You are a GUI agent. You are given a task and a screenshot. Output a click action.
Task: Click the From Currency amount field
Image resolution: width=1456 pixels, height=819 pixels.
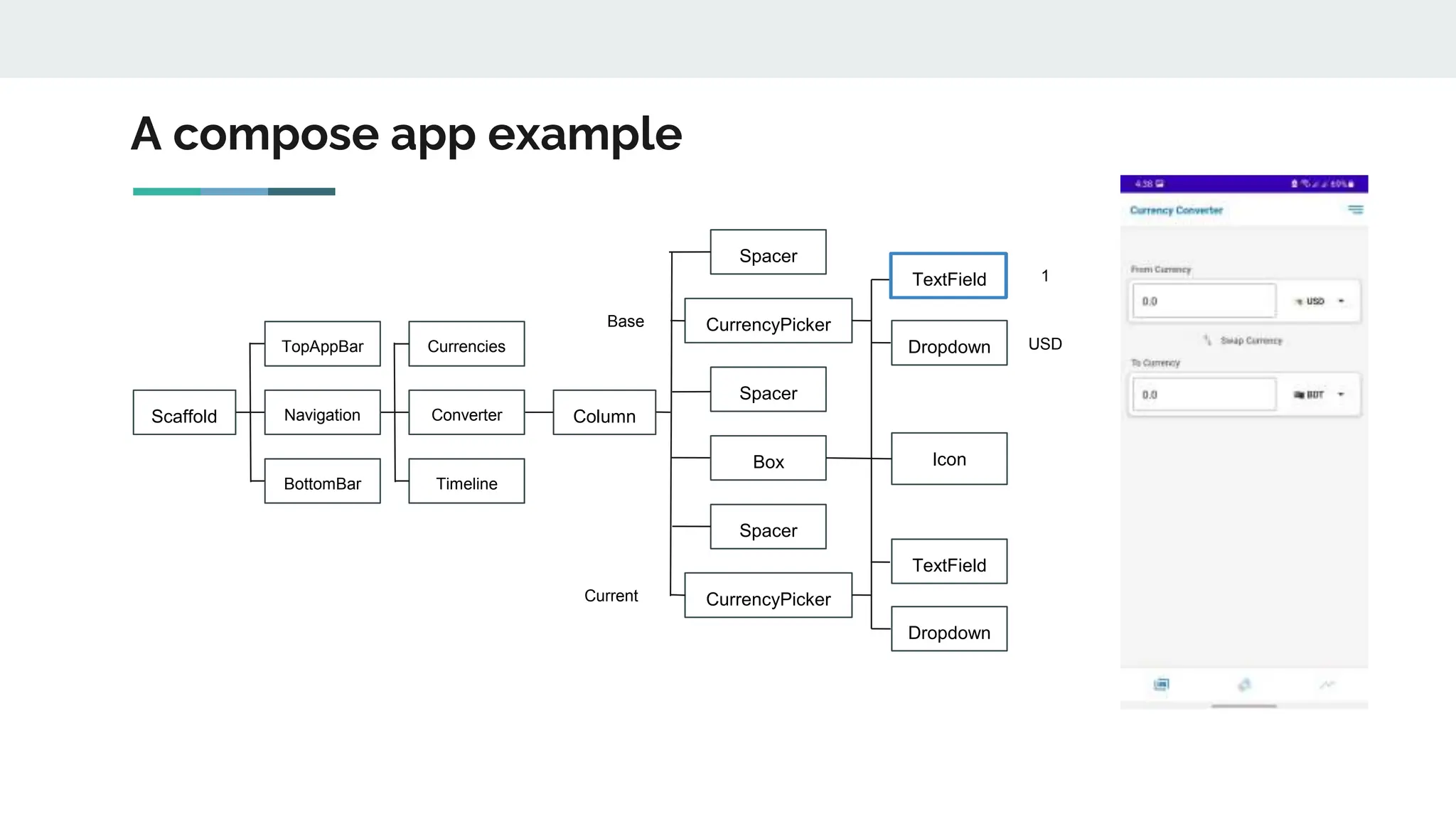click(x=1204, y=301)
